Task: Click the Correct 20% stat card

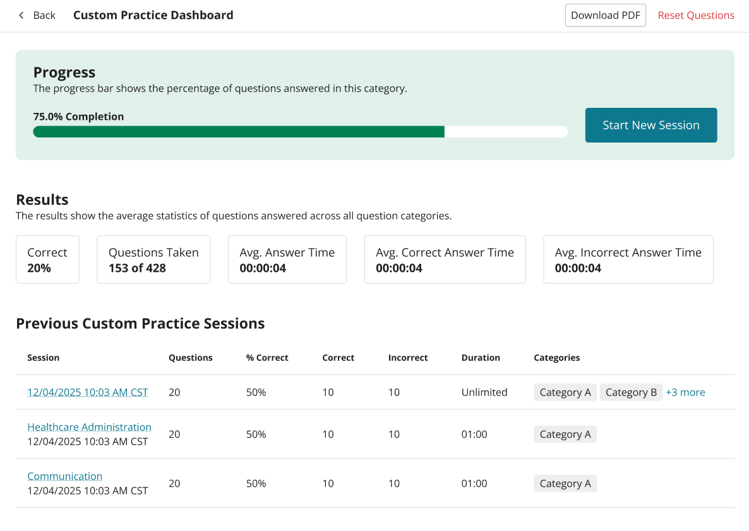Action: [48, 259]
